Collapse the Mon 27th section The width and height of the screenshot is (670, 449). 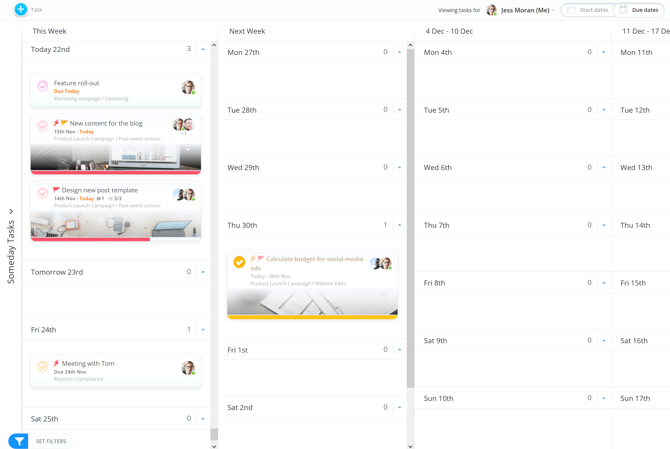click(400, 52)
